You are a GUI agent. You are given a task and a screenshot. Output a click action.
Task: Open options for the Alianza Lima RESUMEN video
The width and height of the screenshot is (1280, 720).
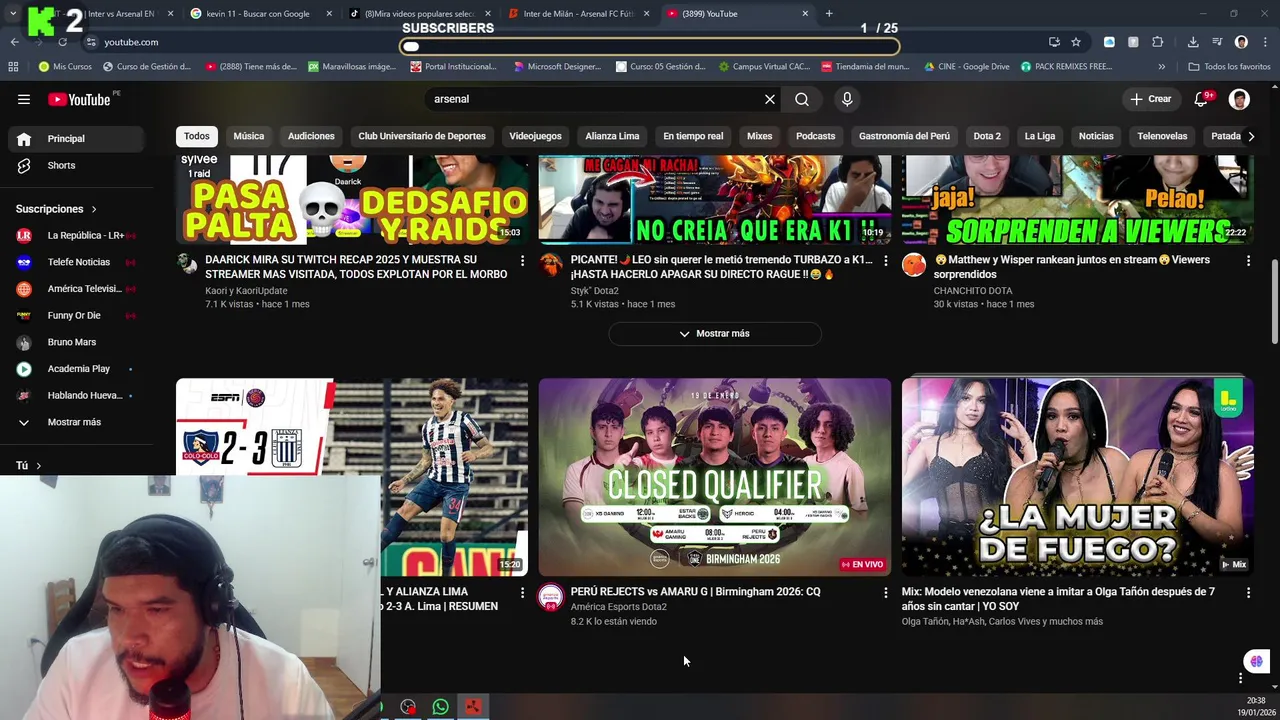pyautogui.click(x=522, y=593)
